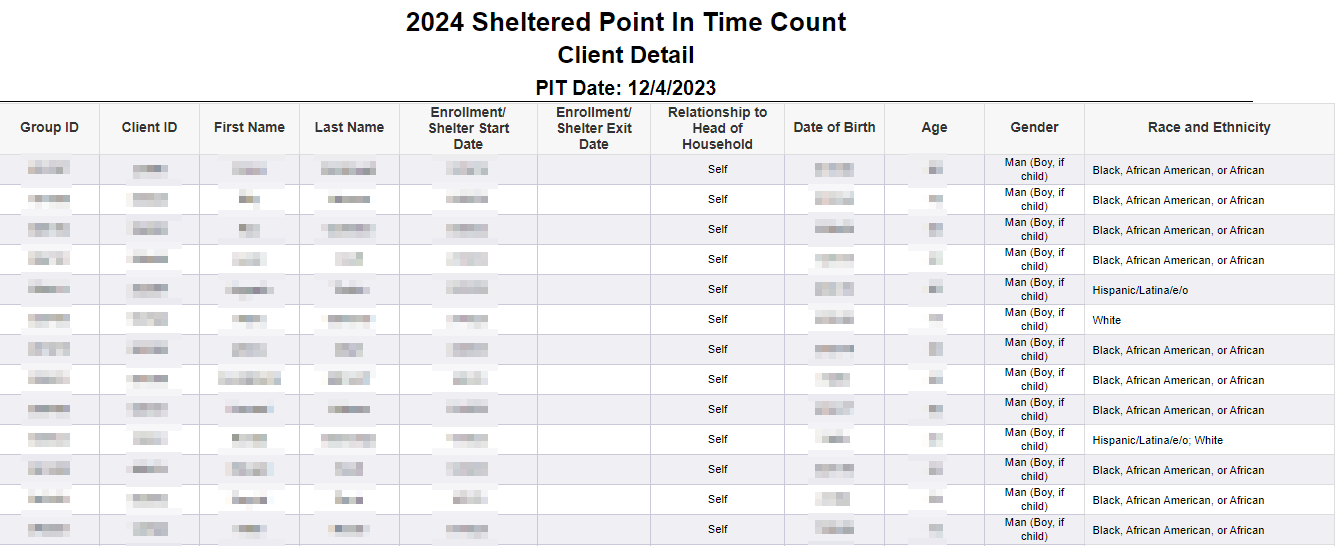The height and width of the screenshot is (546, 1335).
Task: Click the last row's Man (Boy, if child) cell
Action: [x=1034, y=530]
